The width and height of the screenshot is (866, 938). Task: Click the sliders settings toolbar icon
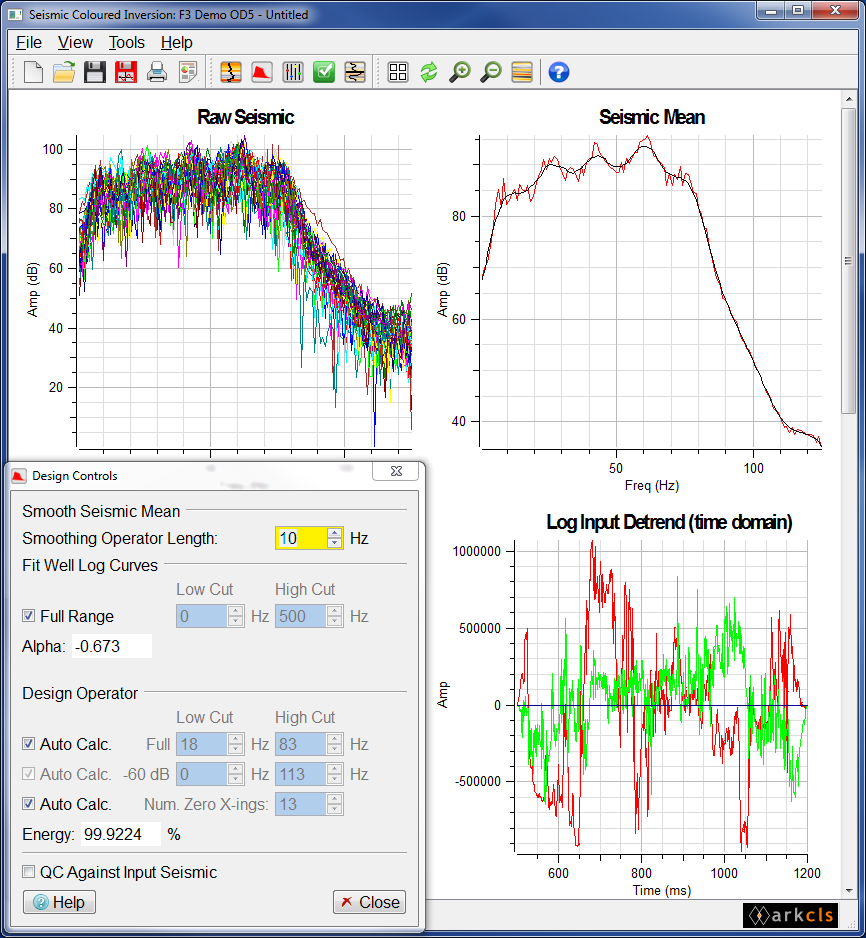pos(293,72)
